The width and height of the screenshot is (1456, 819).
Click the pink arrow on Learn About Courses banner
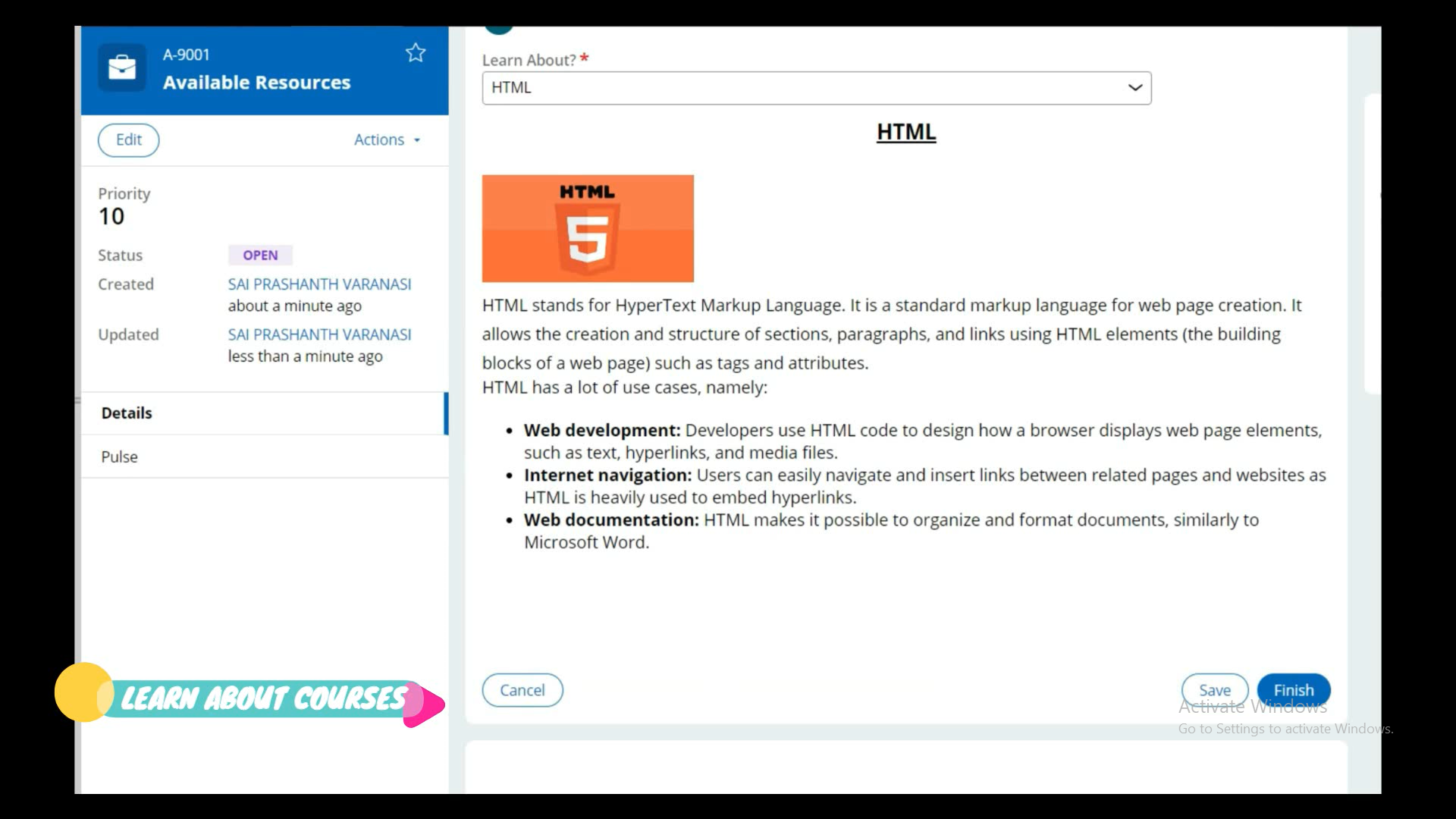point(426,705)
